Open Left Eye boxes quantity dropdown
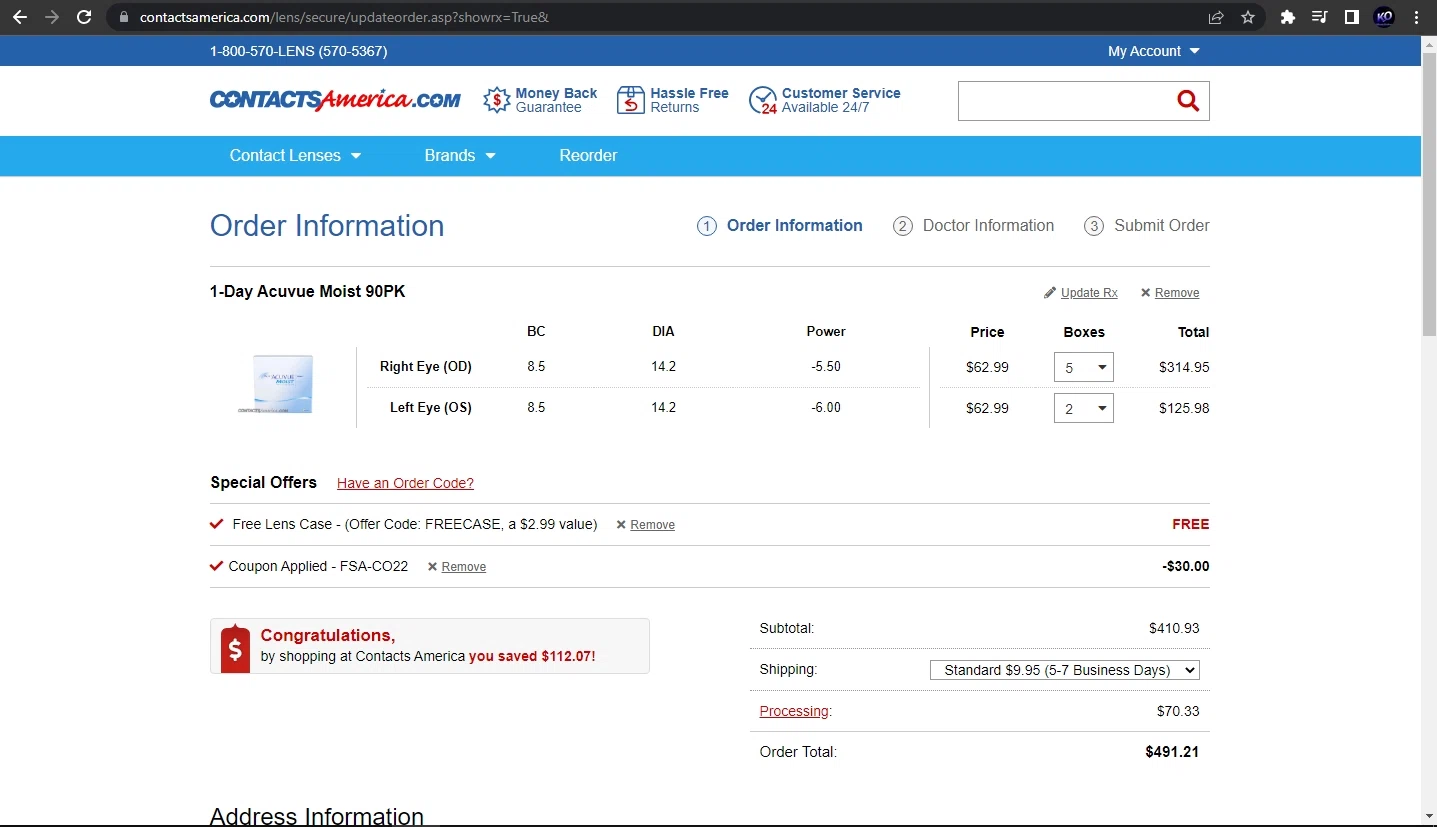Viewport: 1437px width, 827px height. click(1084, 408)
